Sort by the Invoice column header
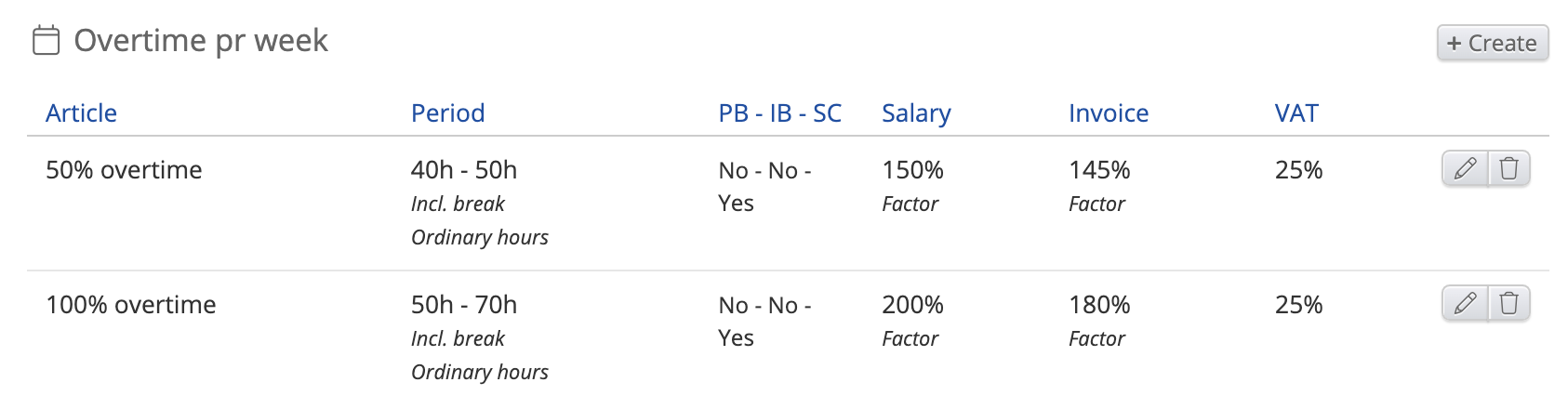Viewport: 1568px width, 409px height. 1108,113
